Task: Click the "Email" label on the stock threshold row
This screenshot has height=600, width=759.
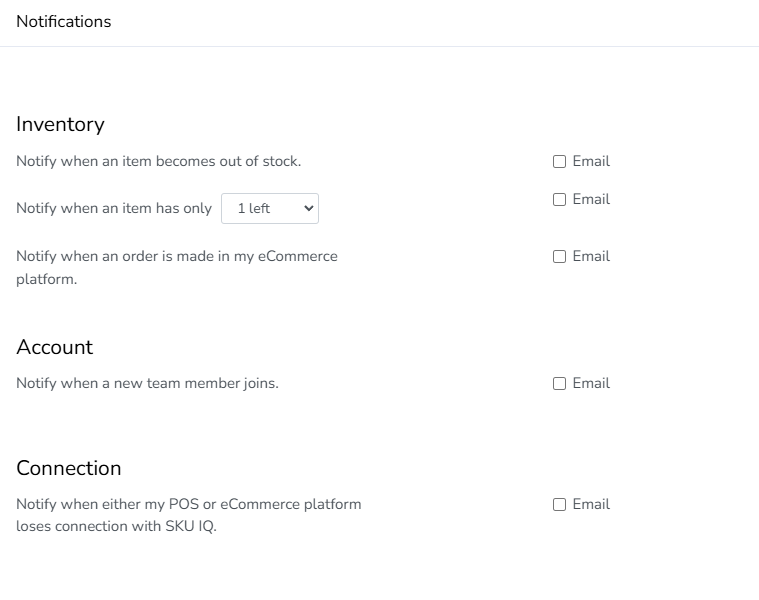Action: [x=591, y=199]
